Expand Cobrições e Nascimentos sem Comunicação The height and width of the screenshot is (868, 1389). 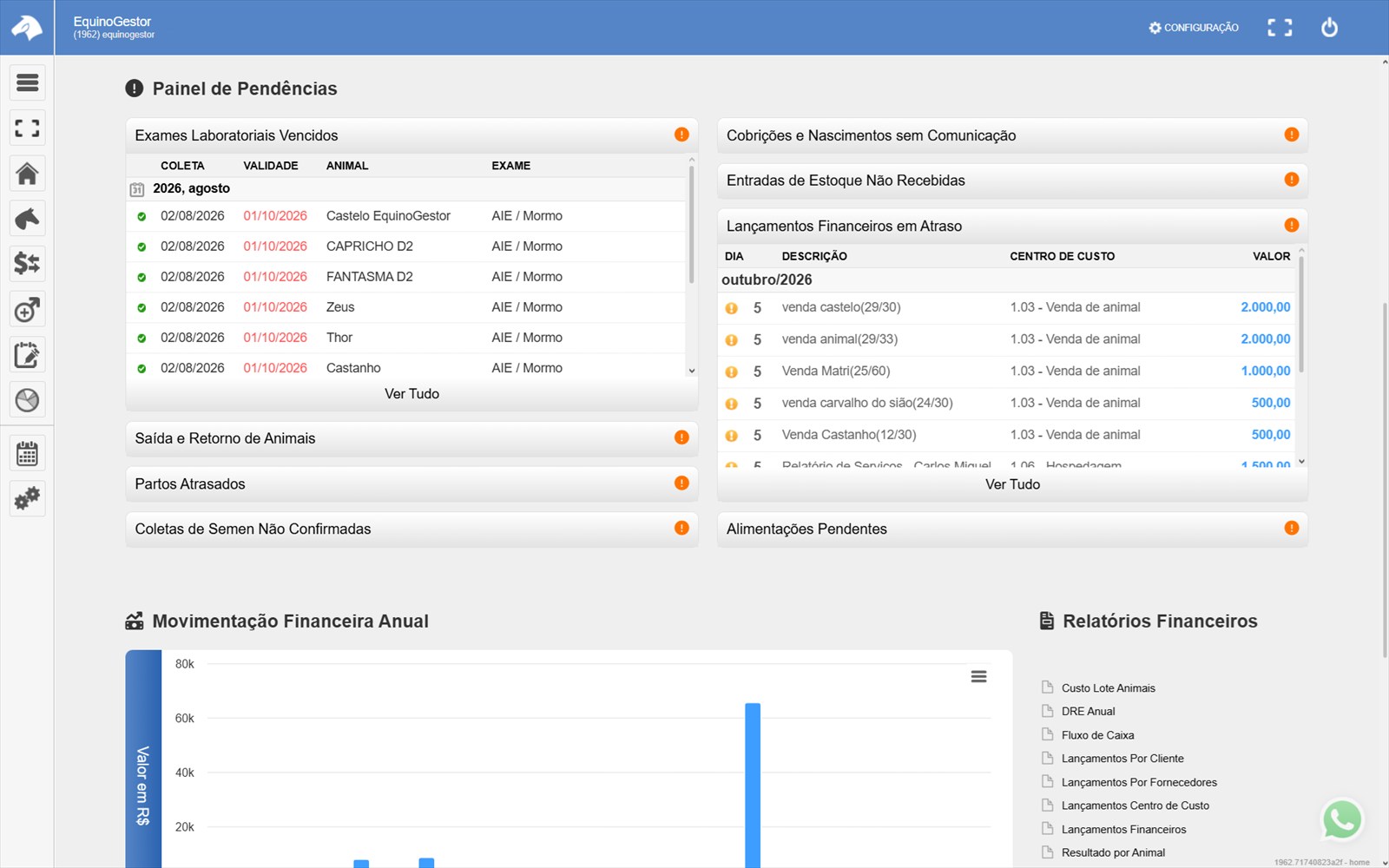[x=1012, y=135]
